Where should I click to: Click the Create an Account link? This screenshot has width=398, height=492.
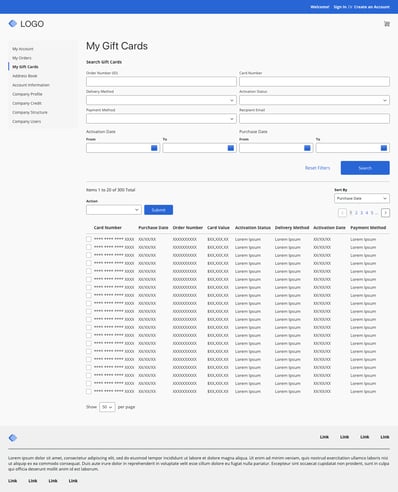pos(372,7)
